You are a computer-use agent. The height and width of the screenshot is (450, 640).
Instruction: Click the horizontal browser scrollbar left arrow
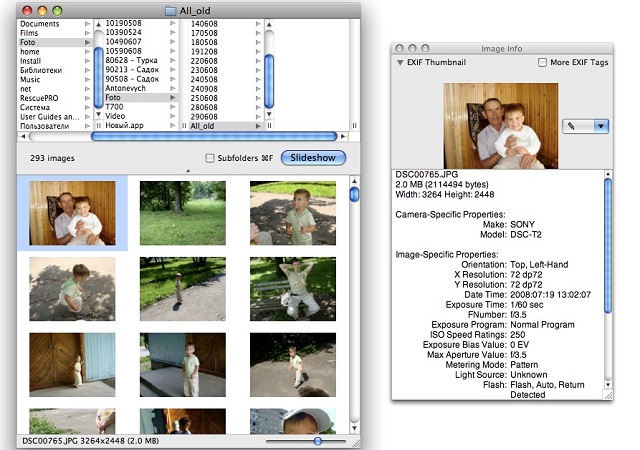pos(23,136)
